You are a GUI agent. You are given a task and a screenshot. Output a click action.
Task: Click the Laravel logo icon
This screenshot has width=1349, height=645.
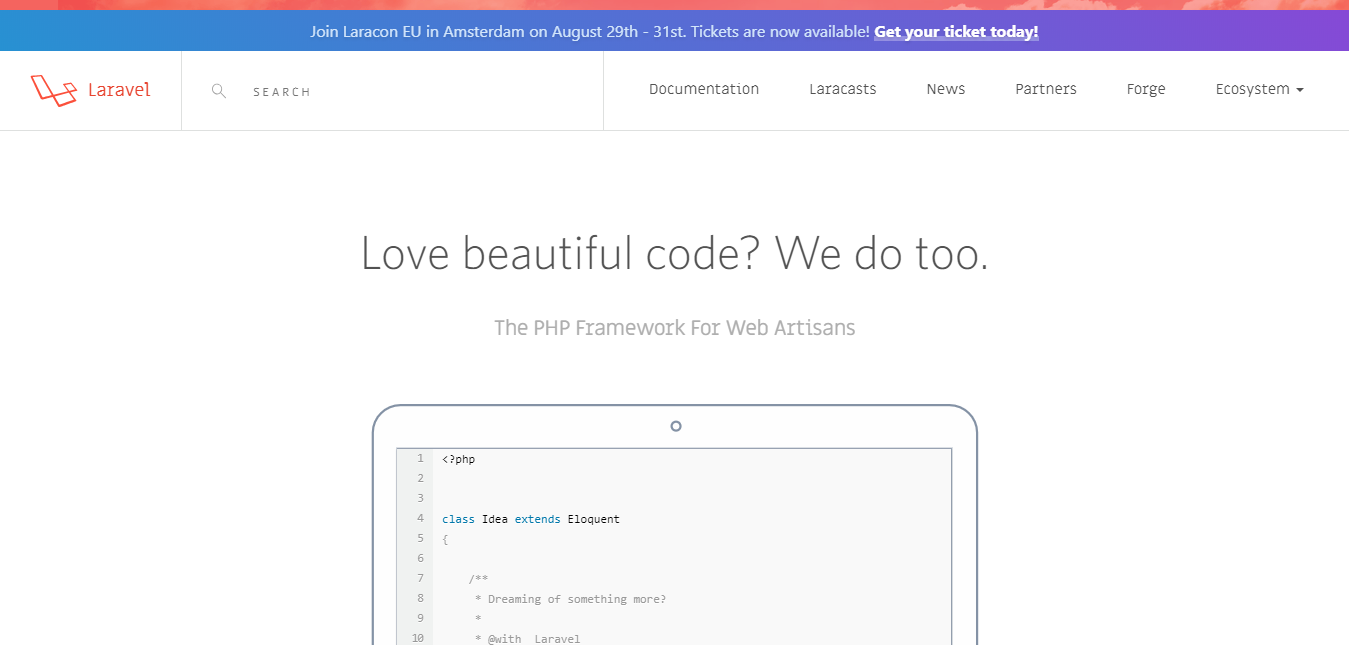[54, 90]
